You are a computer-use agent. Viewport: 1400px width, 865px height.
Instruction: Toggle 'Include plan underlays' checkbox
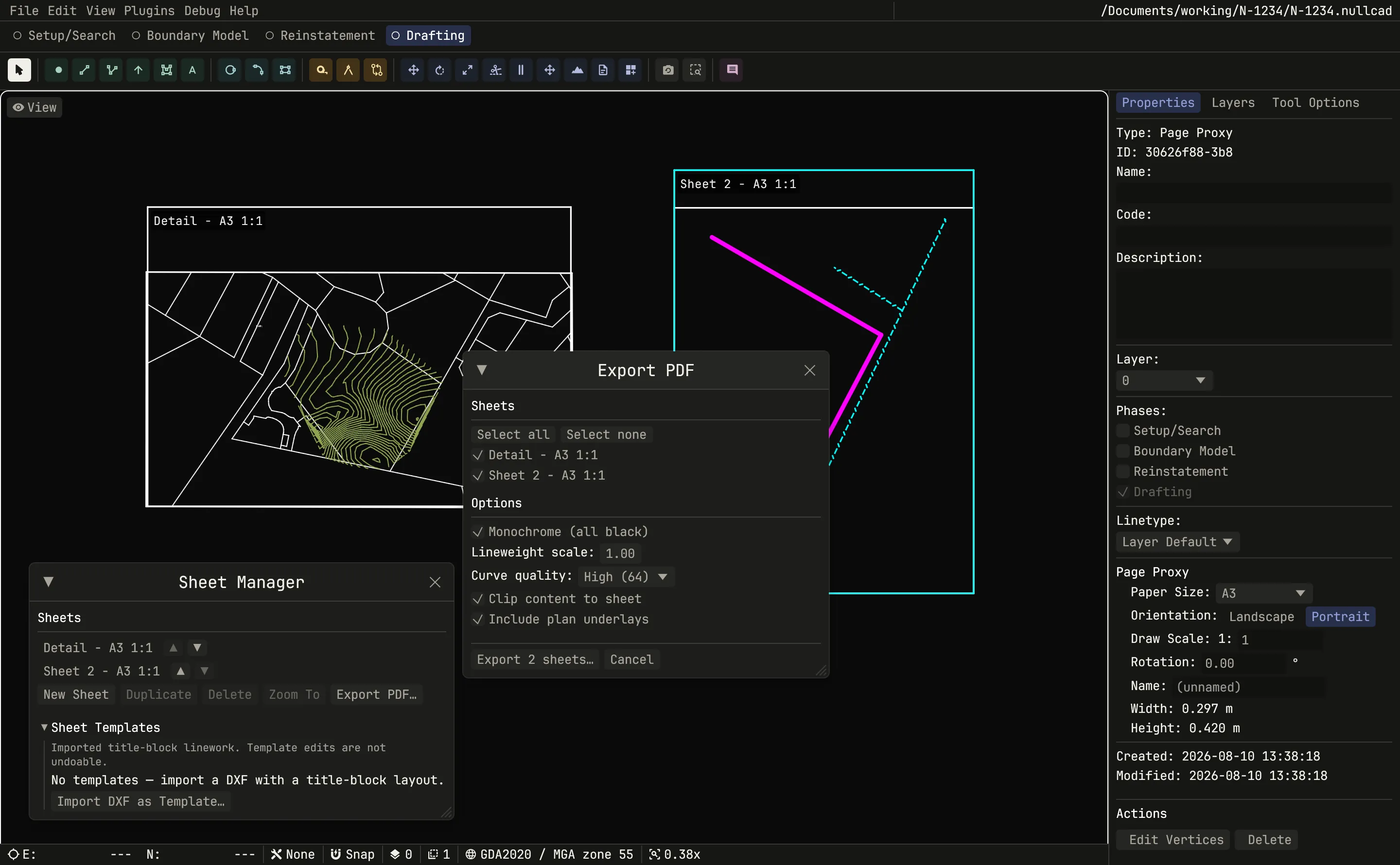point(560,620)
